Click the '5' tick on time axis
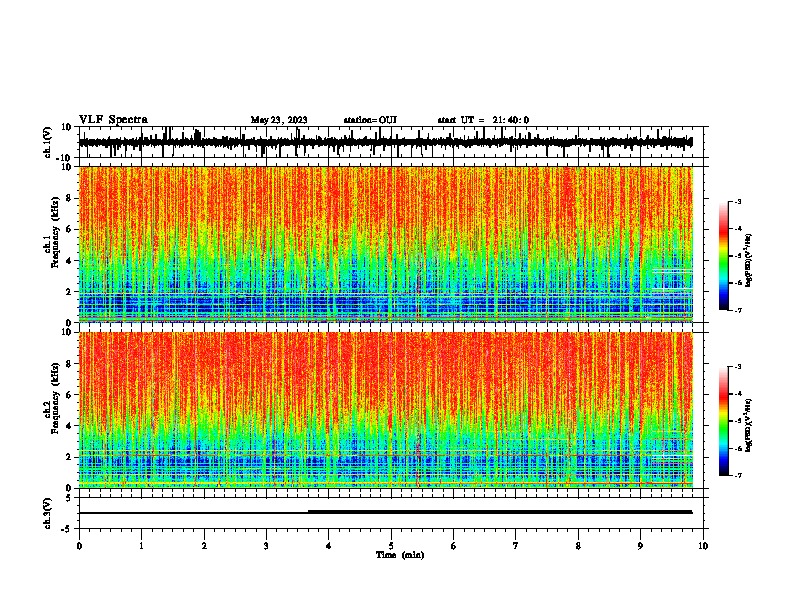Screen dimensions: 792x612 coord(391,546)
